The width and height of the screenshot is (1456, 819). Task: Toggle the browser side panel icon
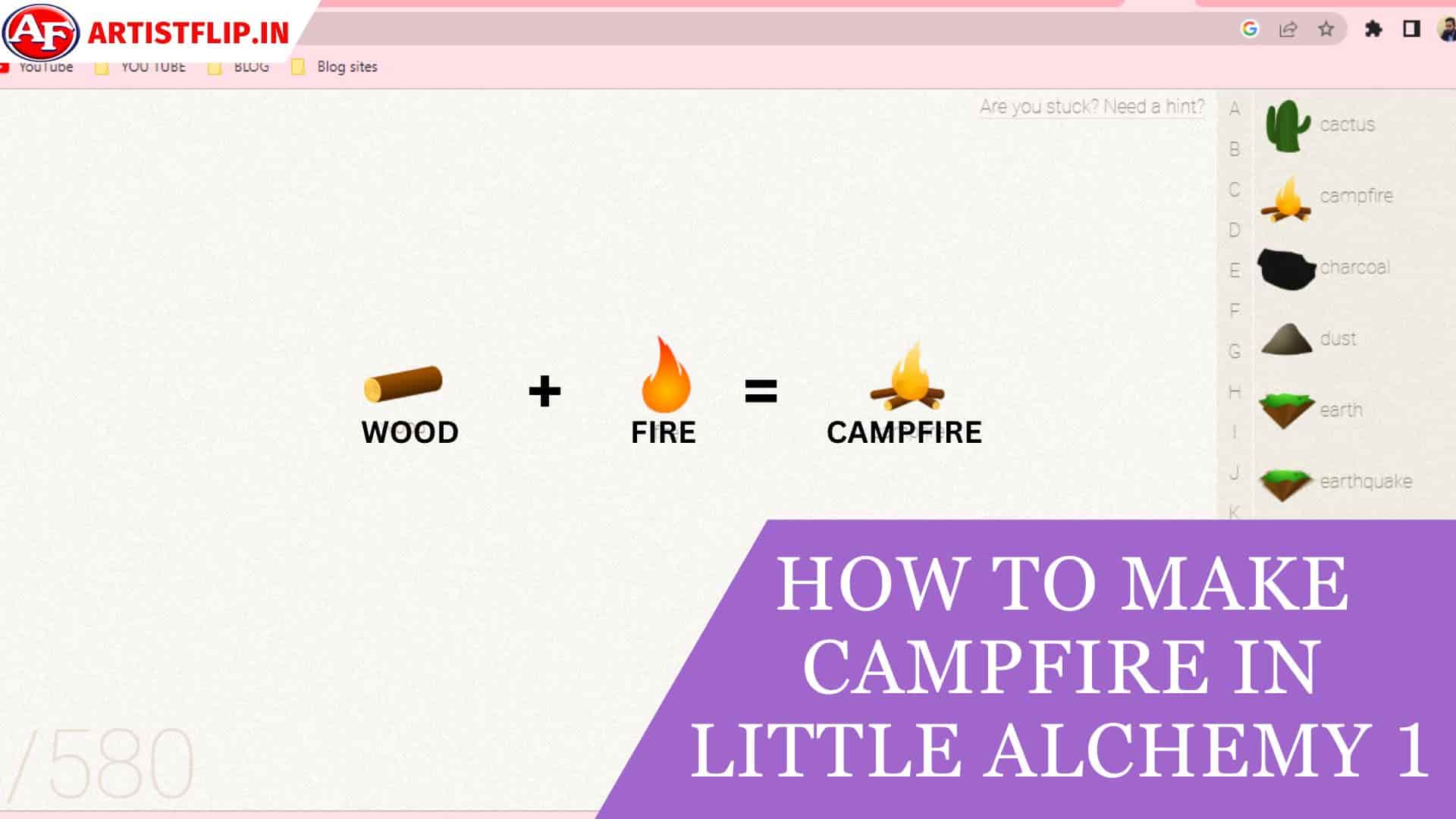pyautogui.click(x=1411, y=29)
